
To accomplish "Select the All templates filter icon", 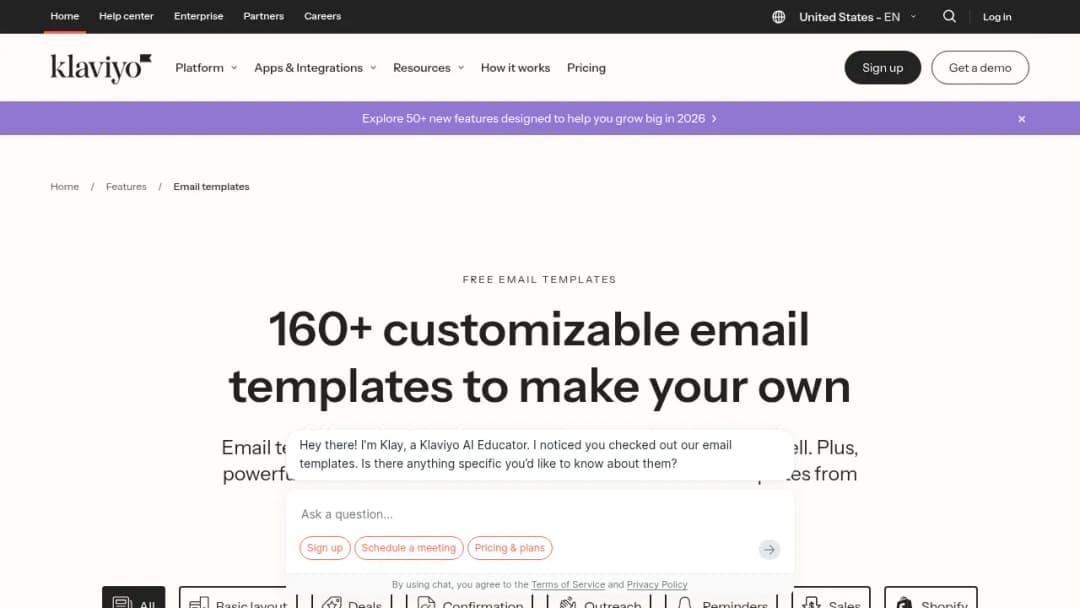I will point(123,603).
